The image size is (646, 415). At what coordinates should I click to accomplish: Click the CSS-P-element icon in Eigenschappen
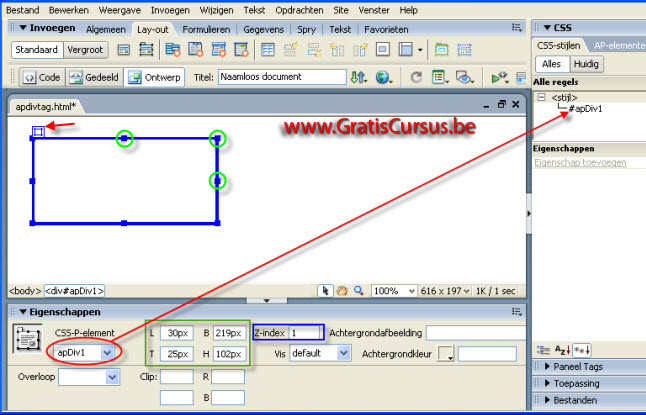point(28,339)
